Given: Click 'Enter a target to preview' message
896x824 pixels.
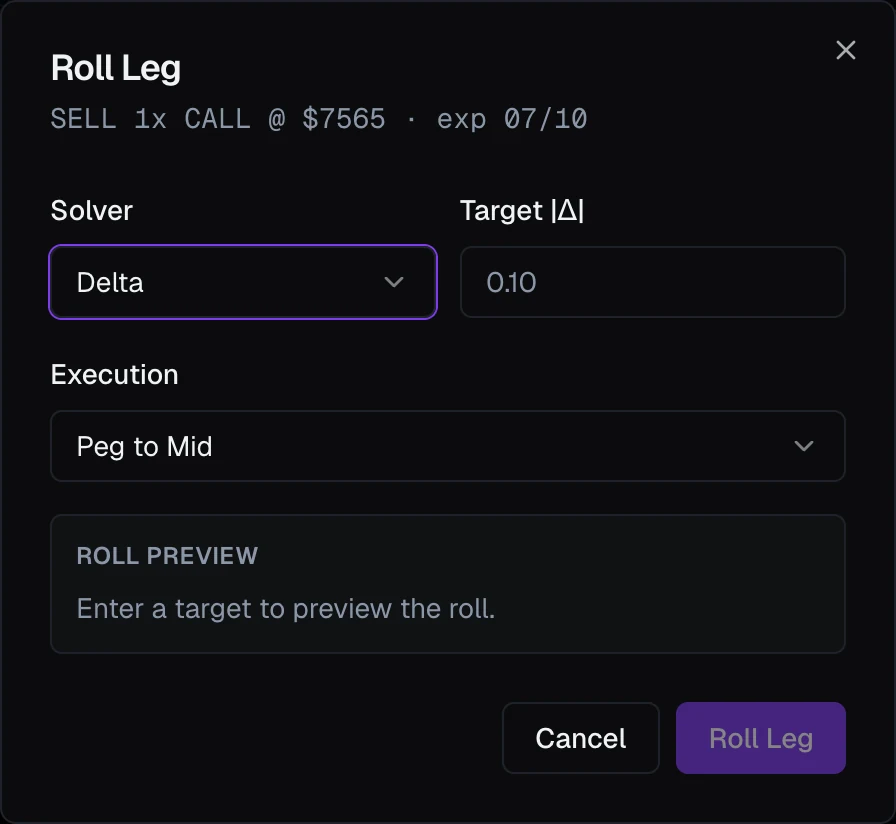Looking at the screenshot, I should (x=286, y=608).
